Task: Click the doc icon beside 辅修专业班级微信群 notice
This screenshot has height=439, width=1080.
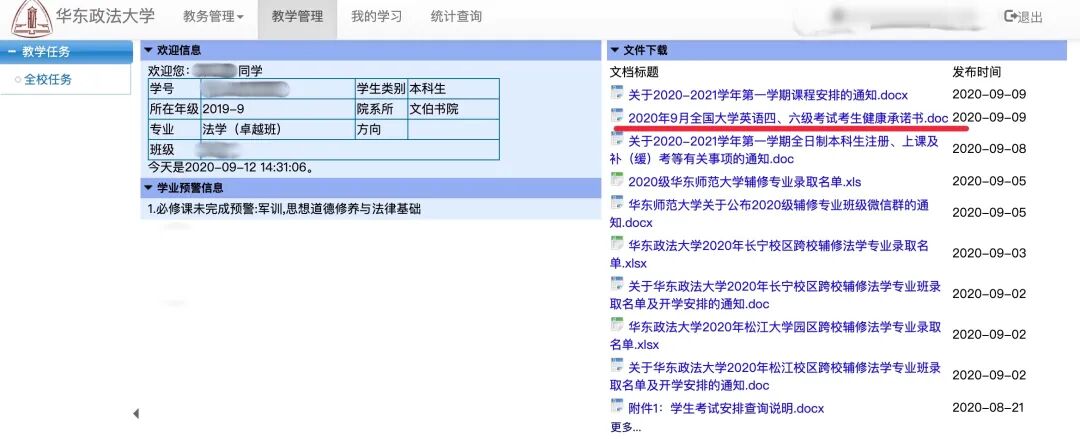Action: [616, 203]
